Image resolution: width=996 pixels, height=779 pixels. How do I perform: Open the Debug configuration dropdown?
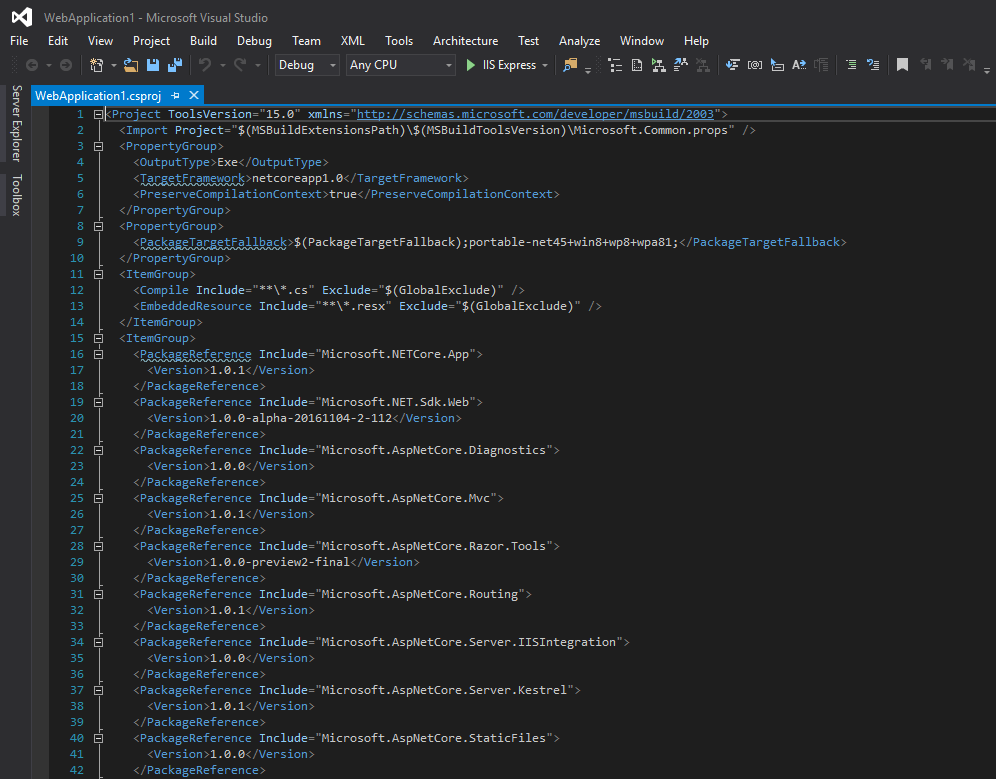point(307,65)
